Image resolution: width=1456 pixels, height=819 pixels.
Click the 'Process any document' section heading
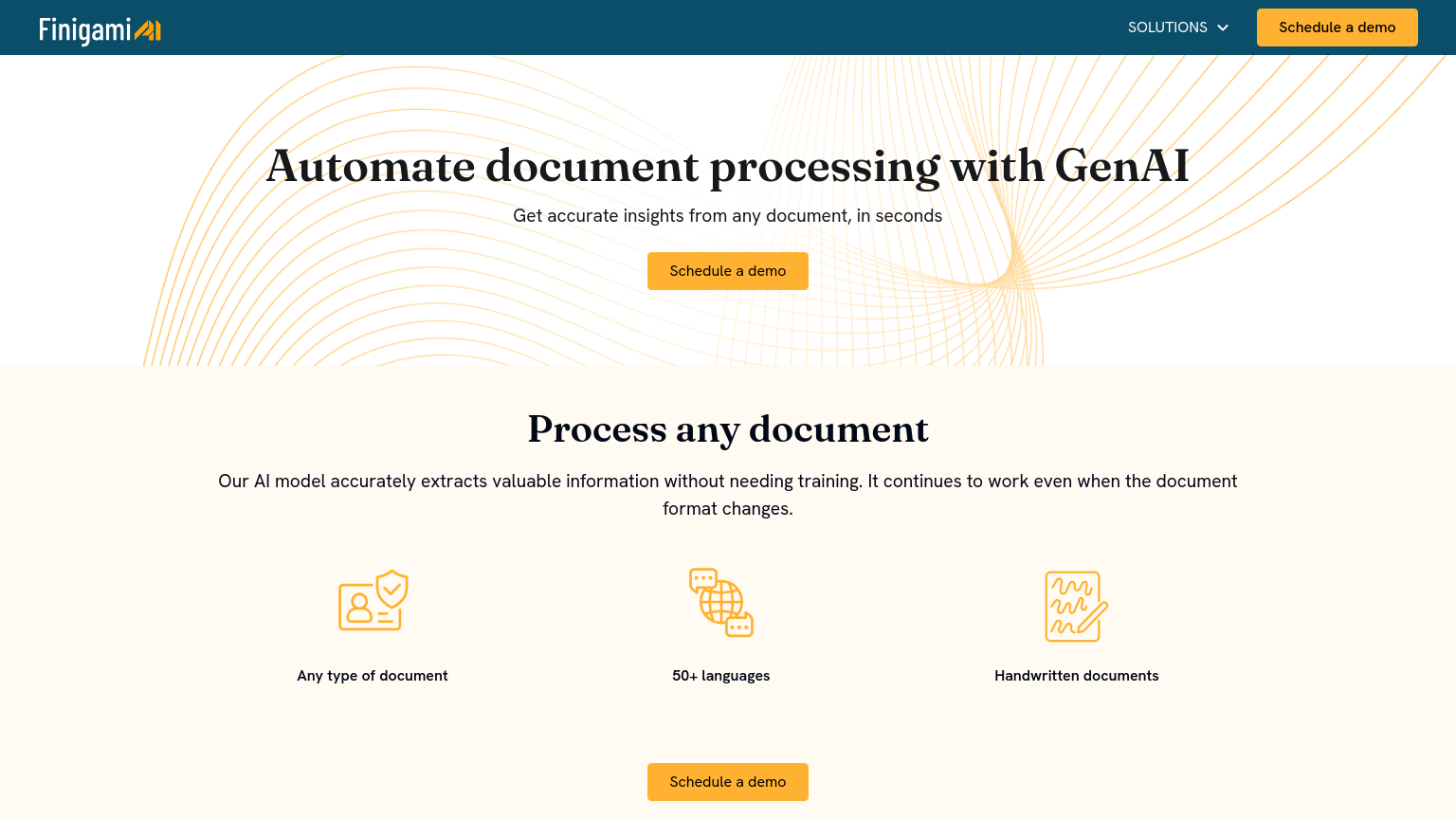727,429
